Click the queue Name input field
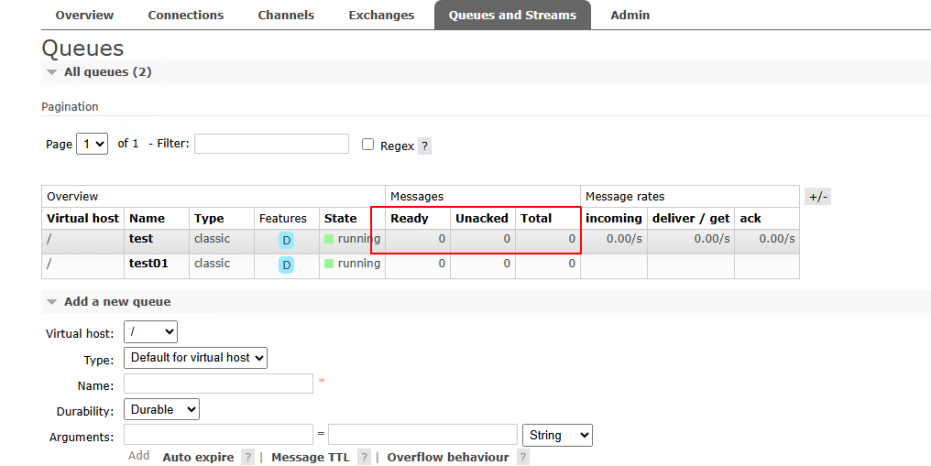Viewport: 931px width, 466px height. click(x=218, y=383)
